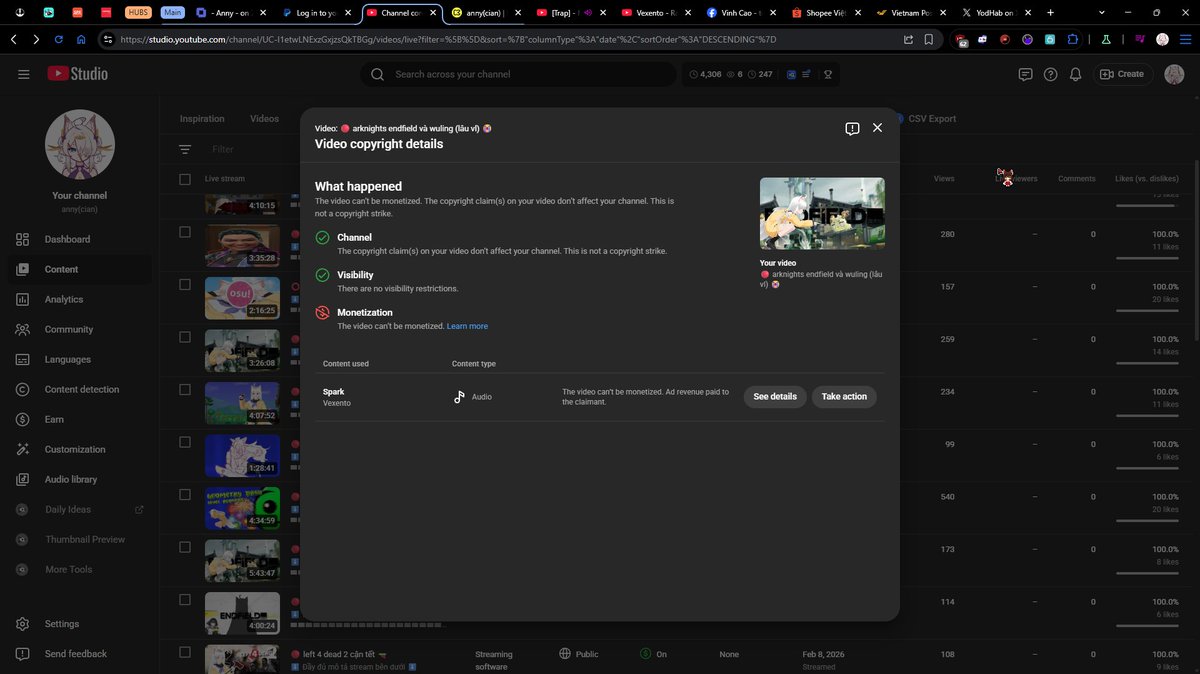Open Analytics in the sidebar
The image size is (1200, 674).
coord(78,299)
